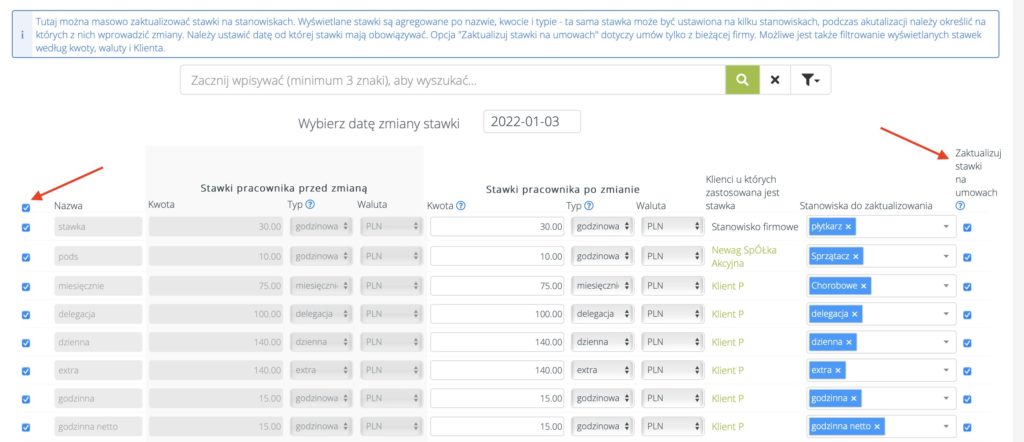Click the search text input field

point(452,80)
